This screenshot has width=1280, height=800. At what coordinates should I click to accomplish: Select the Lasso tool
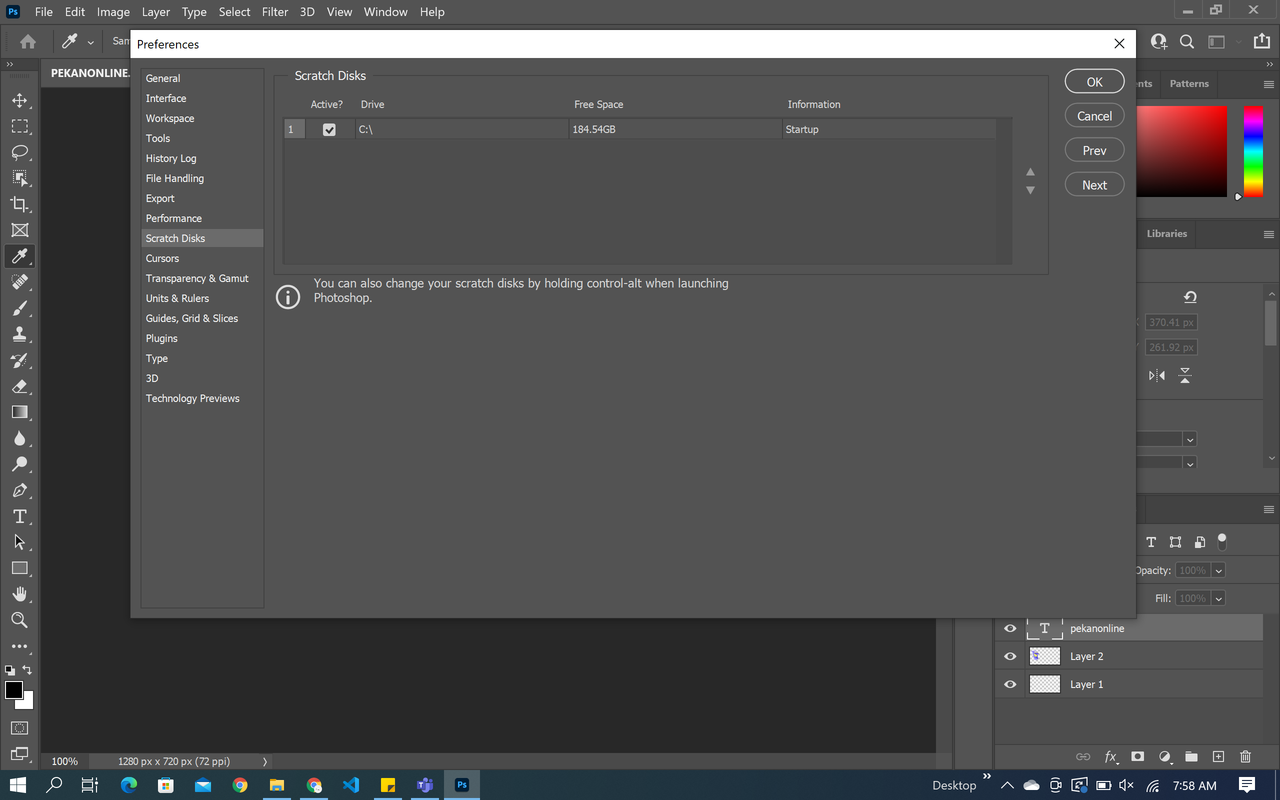[19, 152]
